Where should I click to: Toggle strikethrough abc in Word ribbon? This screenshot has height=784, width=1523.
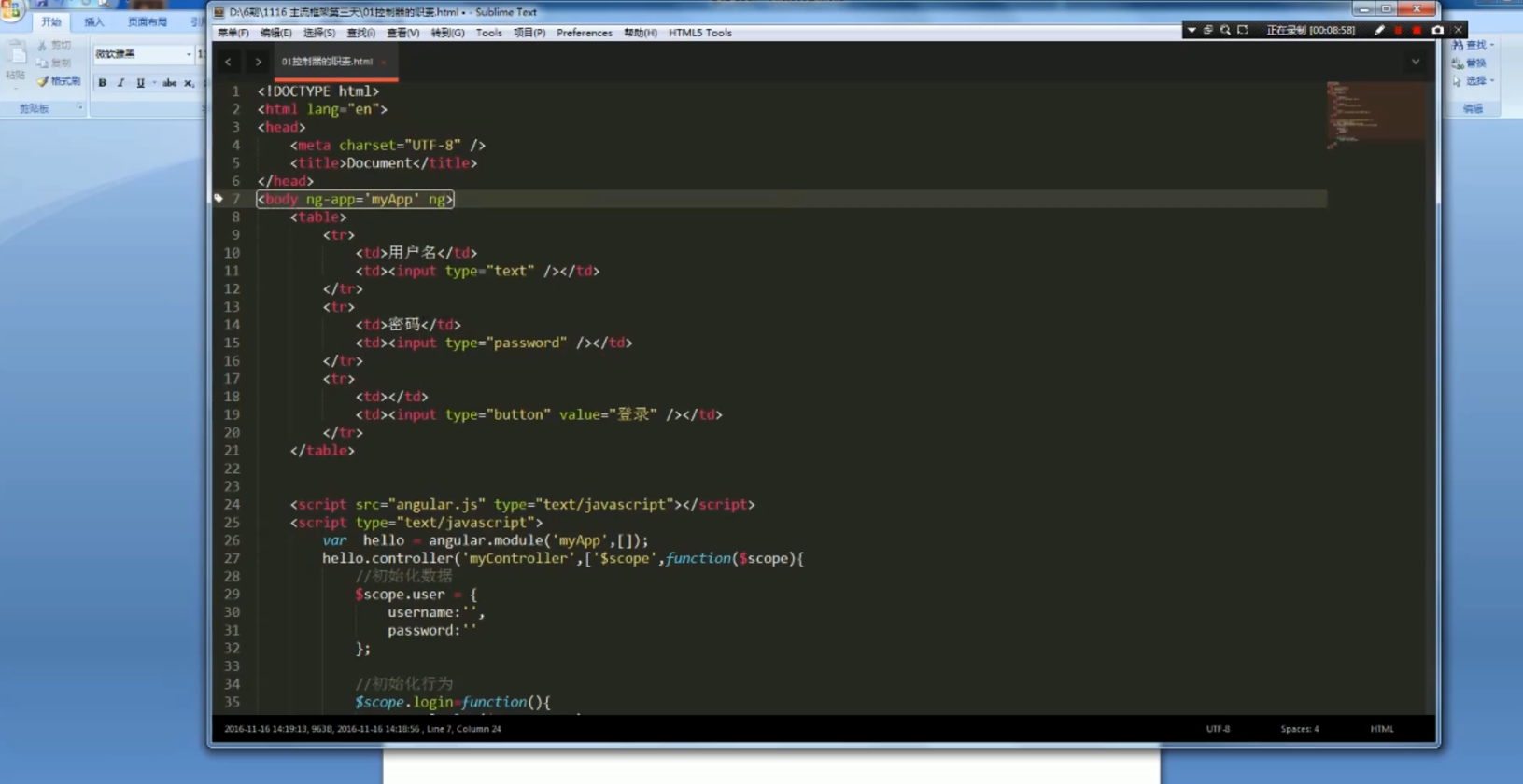(170, 83)
